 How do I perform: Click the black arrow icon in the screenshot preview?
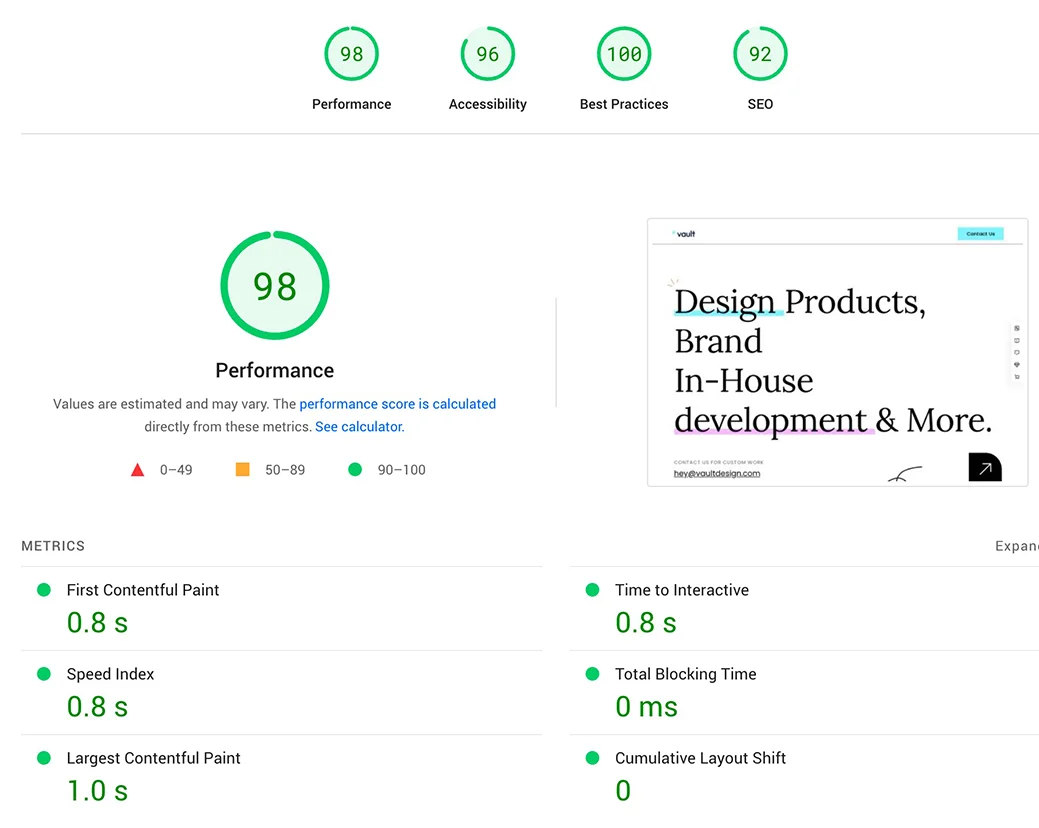[984, 467]
